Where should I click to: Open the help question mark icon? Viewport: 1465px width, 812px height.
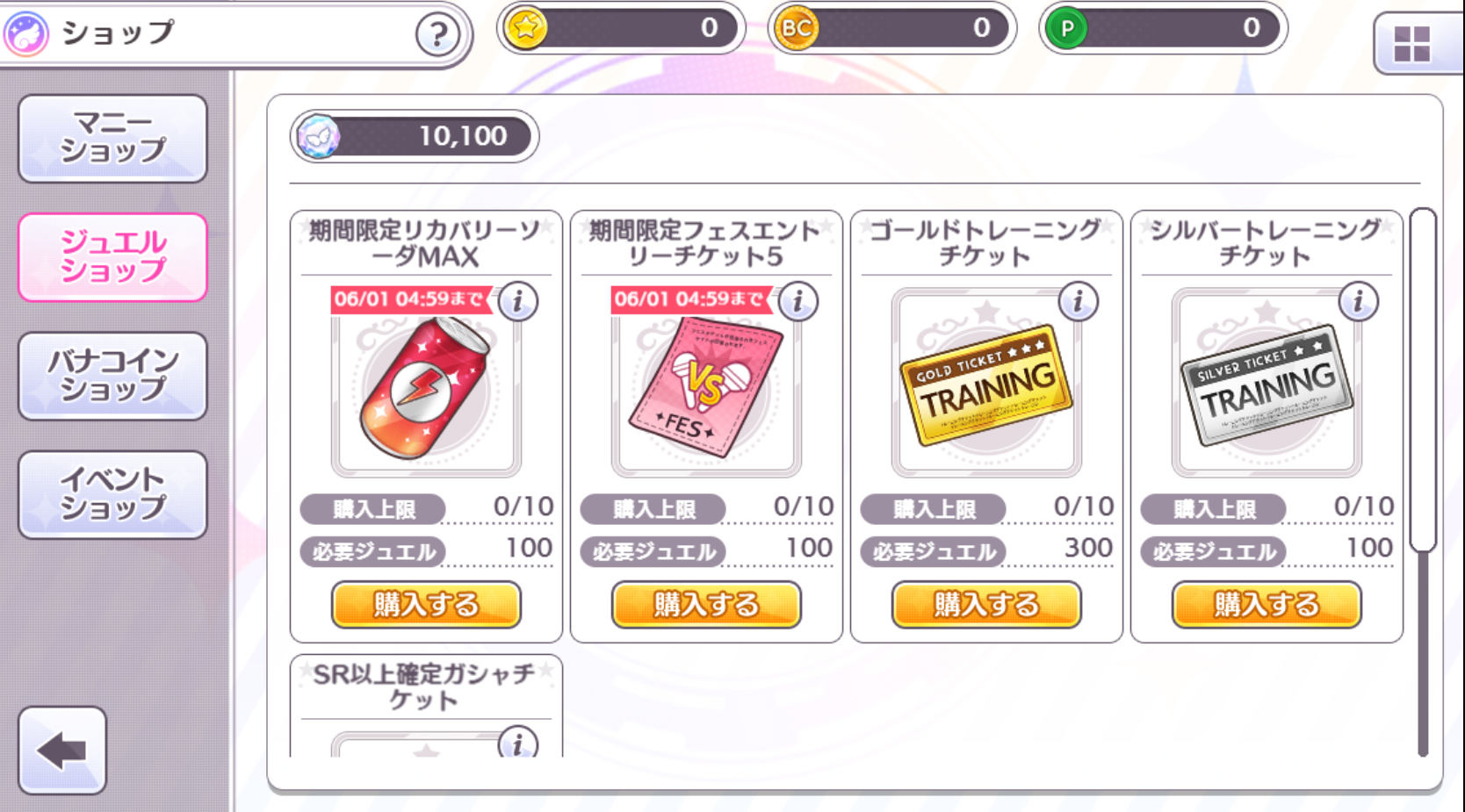point(437,35)
